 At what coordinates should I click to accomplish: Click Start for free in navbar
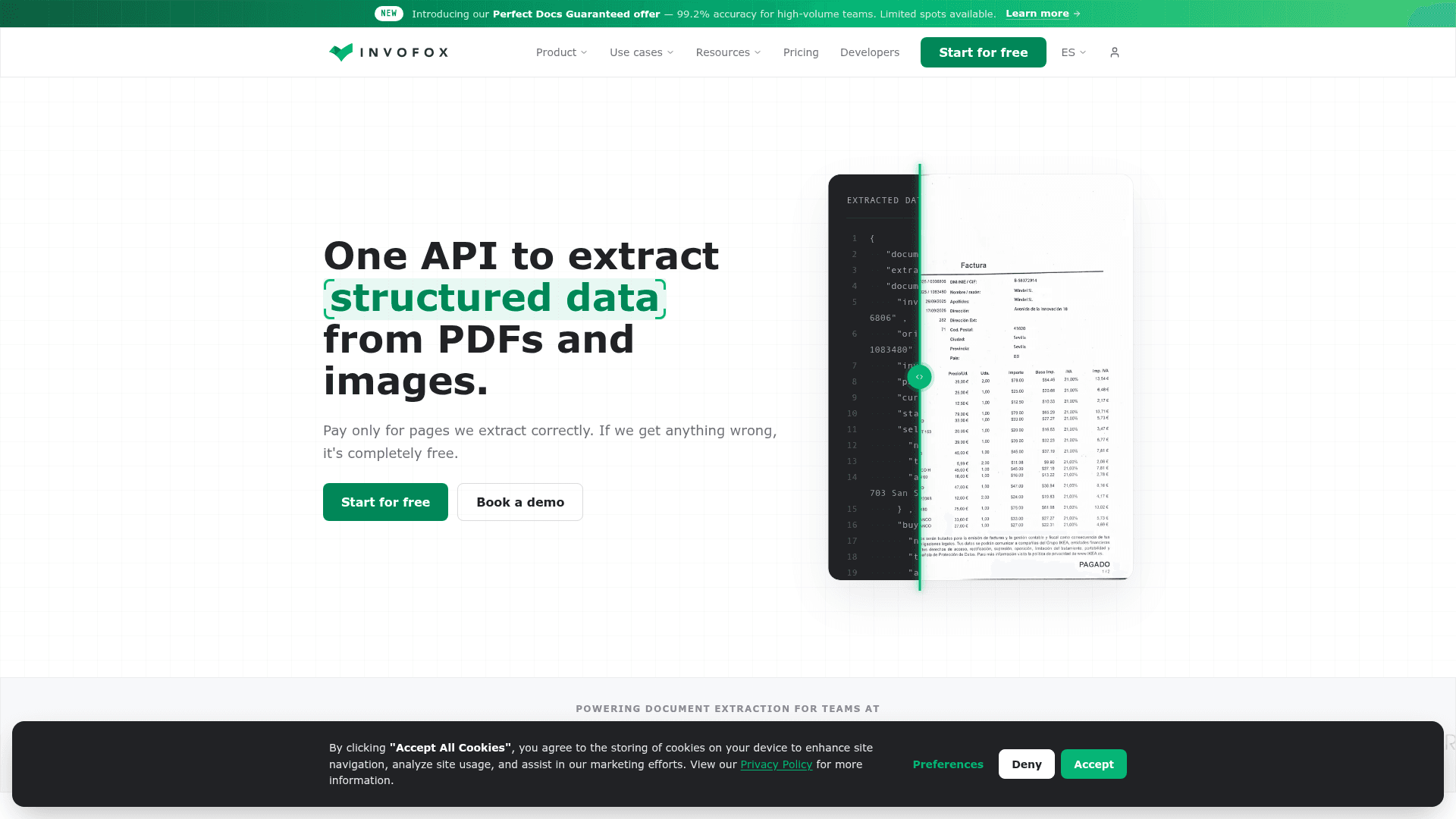tap(984, 52)
